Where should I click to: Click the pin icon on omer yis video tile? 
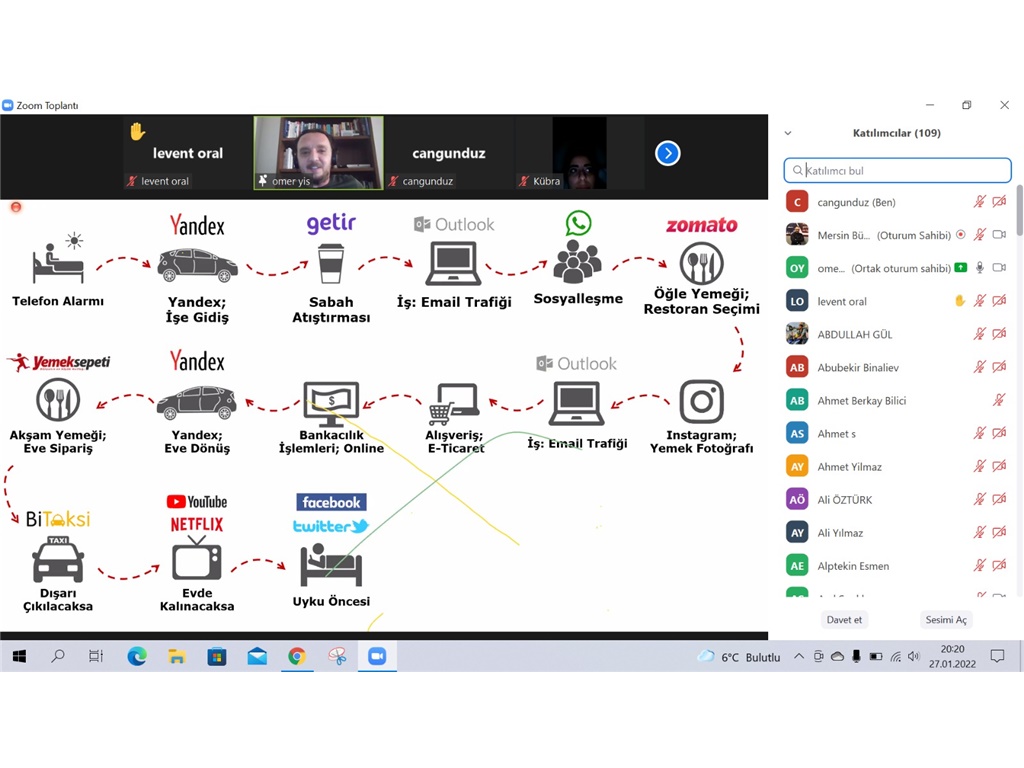[263, 180]
